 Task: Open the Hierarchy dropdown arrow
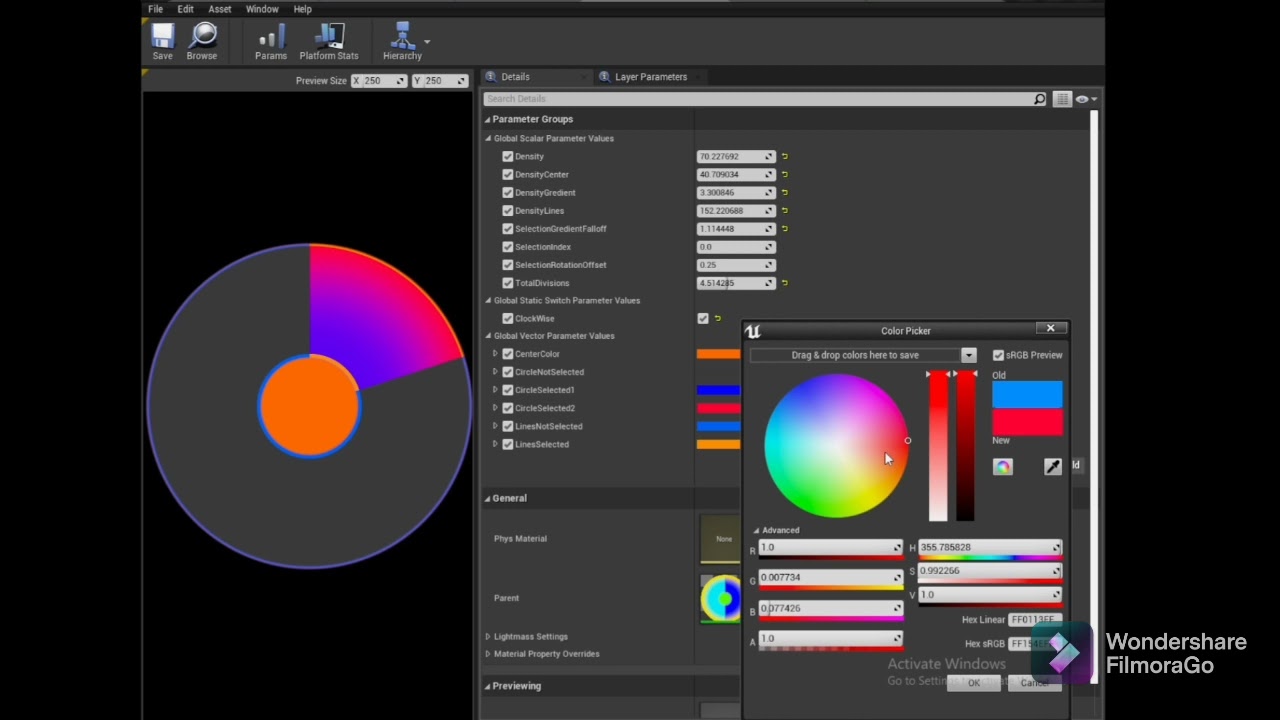coord(427,42)
